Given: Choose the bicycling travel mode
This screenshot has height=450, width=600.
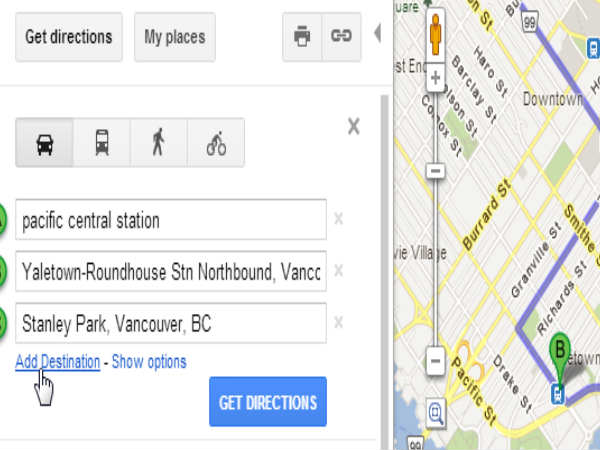Looking at the screenshot, I should [x=216, y=143].
